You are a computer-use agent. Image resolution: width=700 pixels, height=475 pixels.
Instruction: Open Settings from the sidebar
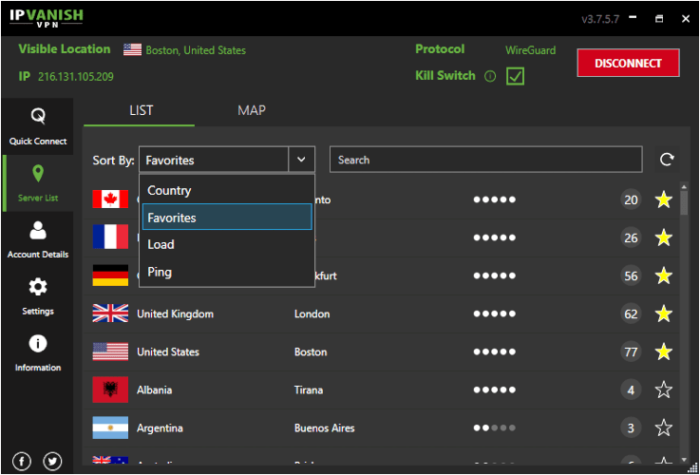coord(38,296)
